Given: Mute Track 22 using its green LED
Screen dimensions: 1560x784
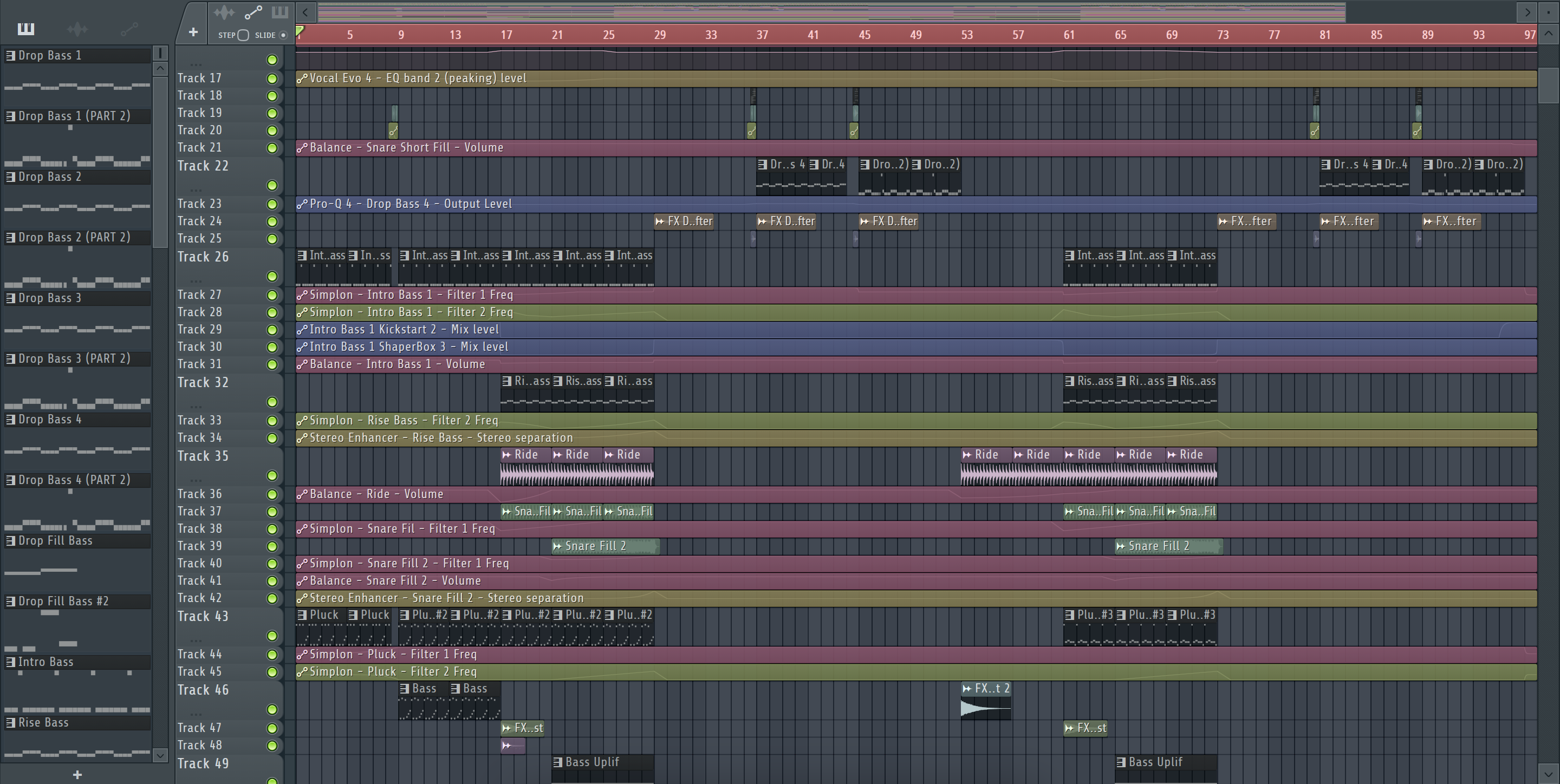Looking at the screenshot, I should (x=272, y=185).
